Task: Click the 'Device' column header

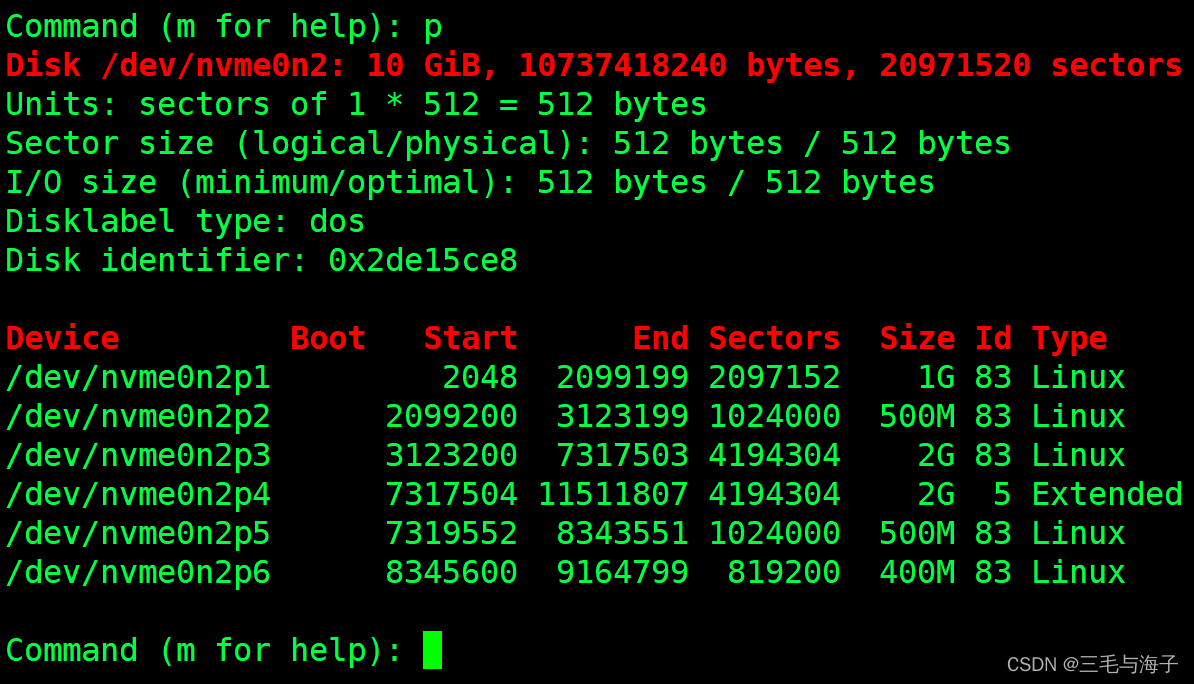Action: pyautogui.click(x=62, y=338)
